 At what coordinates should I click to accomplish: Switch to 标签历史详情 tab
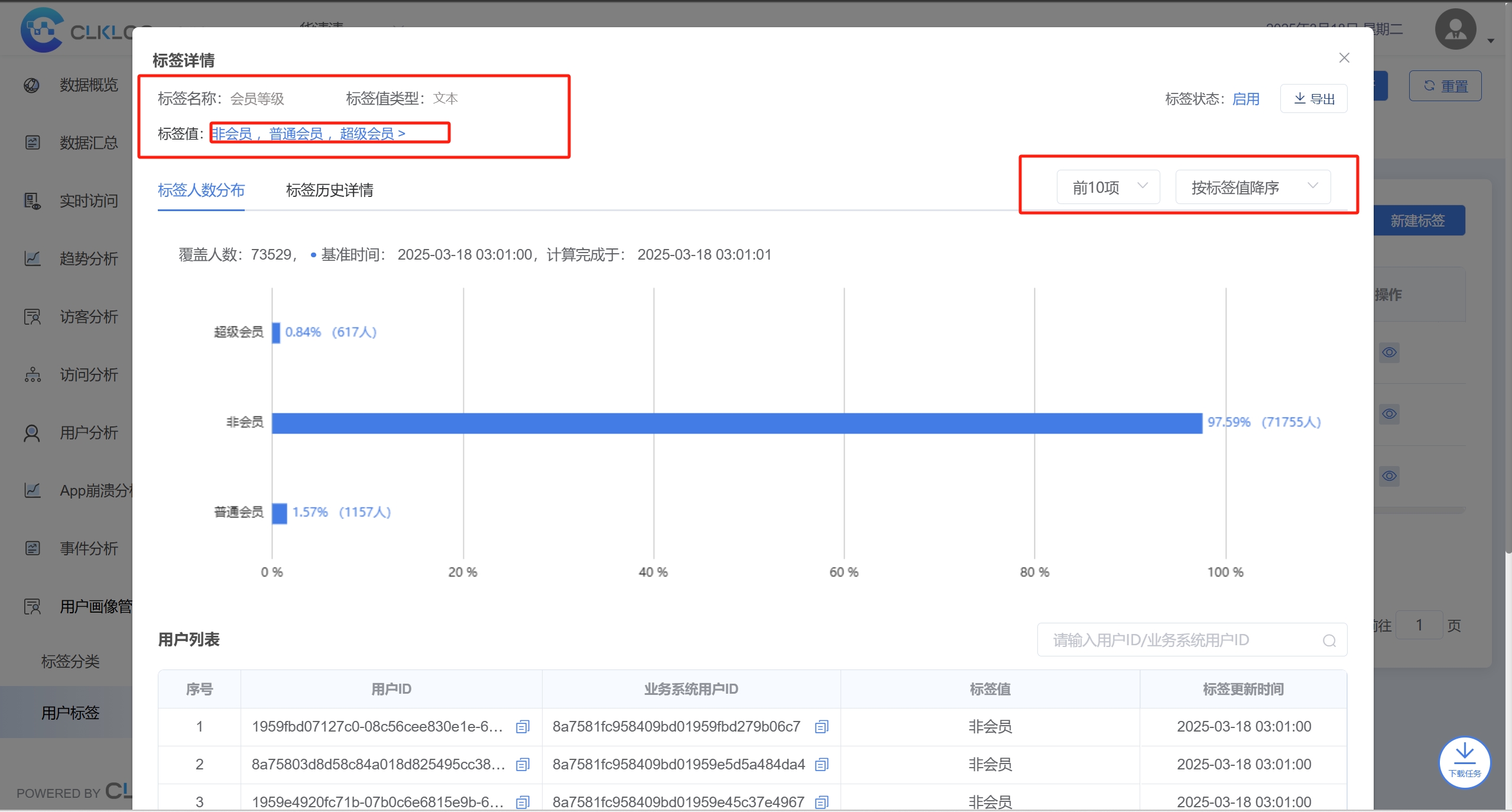pos(329,190)
